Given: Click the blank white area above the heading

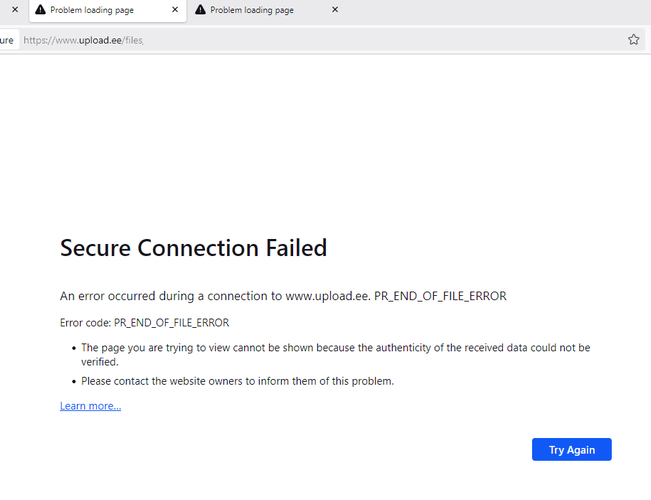Looking at the screenshot, I should (x=326, y=141).
